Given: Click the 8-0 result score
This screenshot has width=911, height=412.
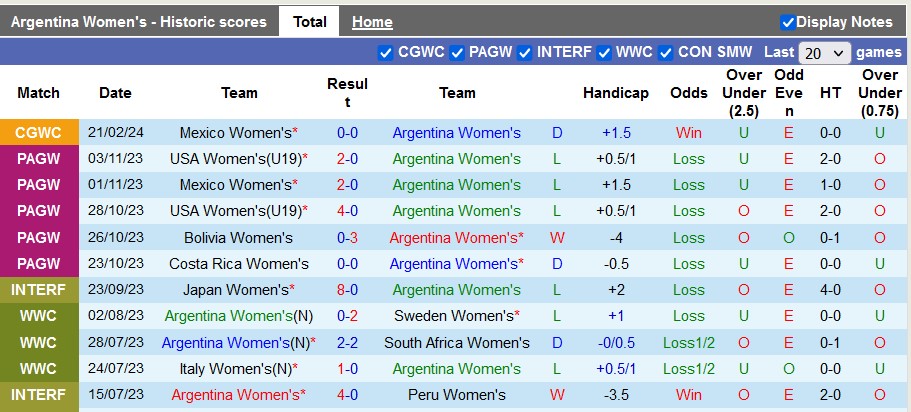Looking at the screenshot, I should click(347, 289).
